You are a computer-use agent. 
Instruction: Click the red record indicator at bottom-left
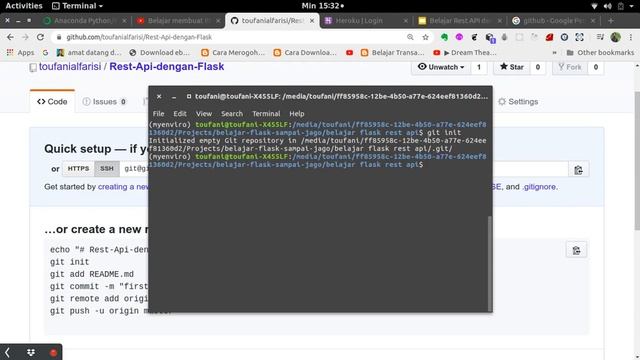pyautogui.click(x=53, y=353)
